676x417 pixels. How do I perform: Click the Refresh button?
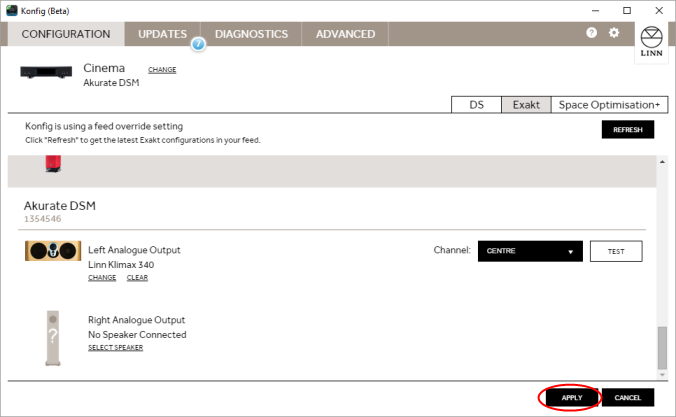click(x=628, y=129)
